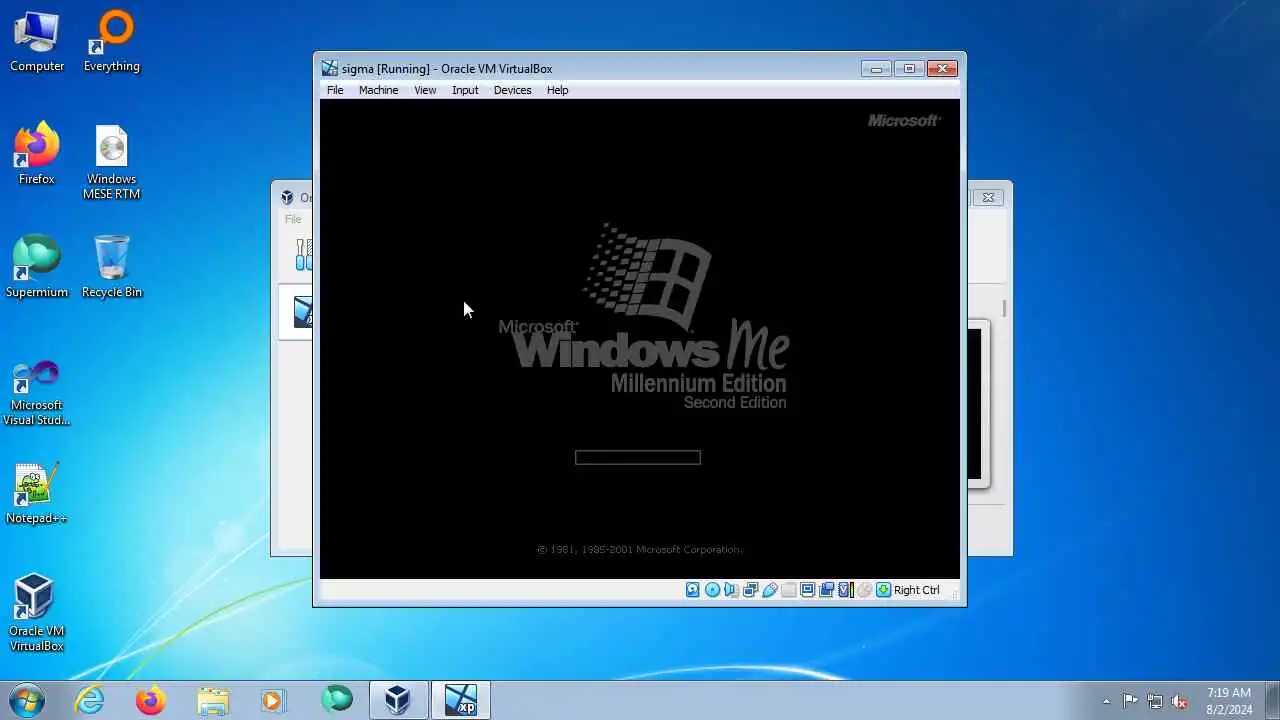The height and width of the screenshot is (720, 1280).
Task: Open Supermium from the taskbar
Action: 336,700
